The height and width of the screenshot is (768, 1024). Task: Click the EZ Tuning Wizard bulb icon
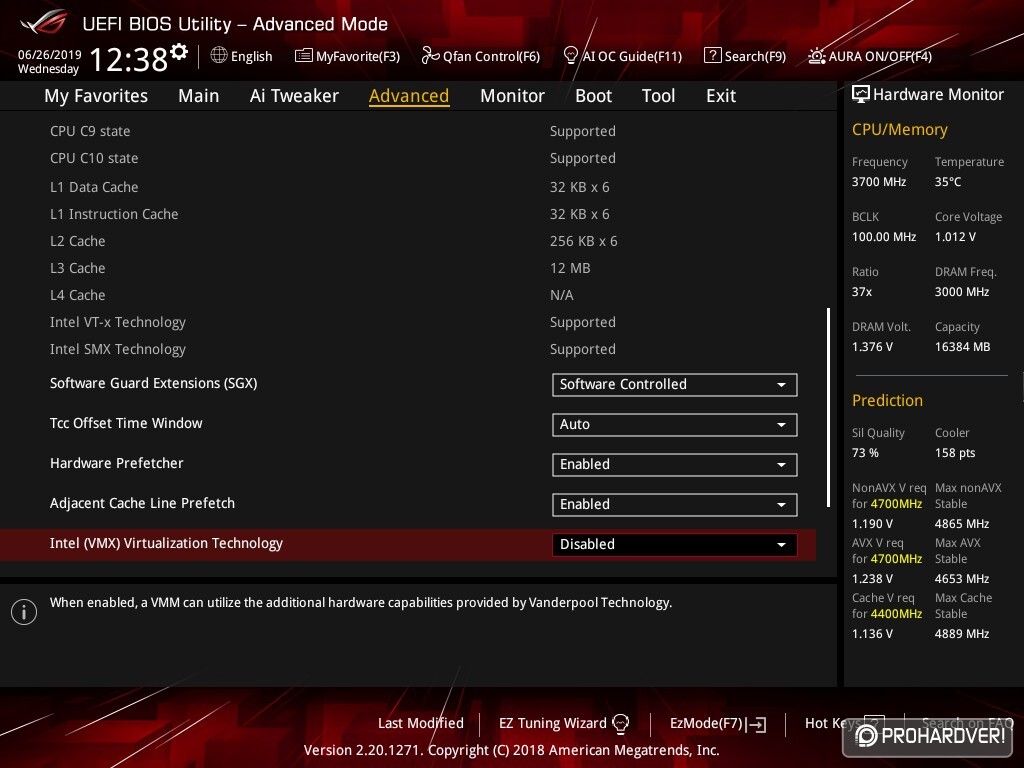[x=620, y=724]
